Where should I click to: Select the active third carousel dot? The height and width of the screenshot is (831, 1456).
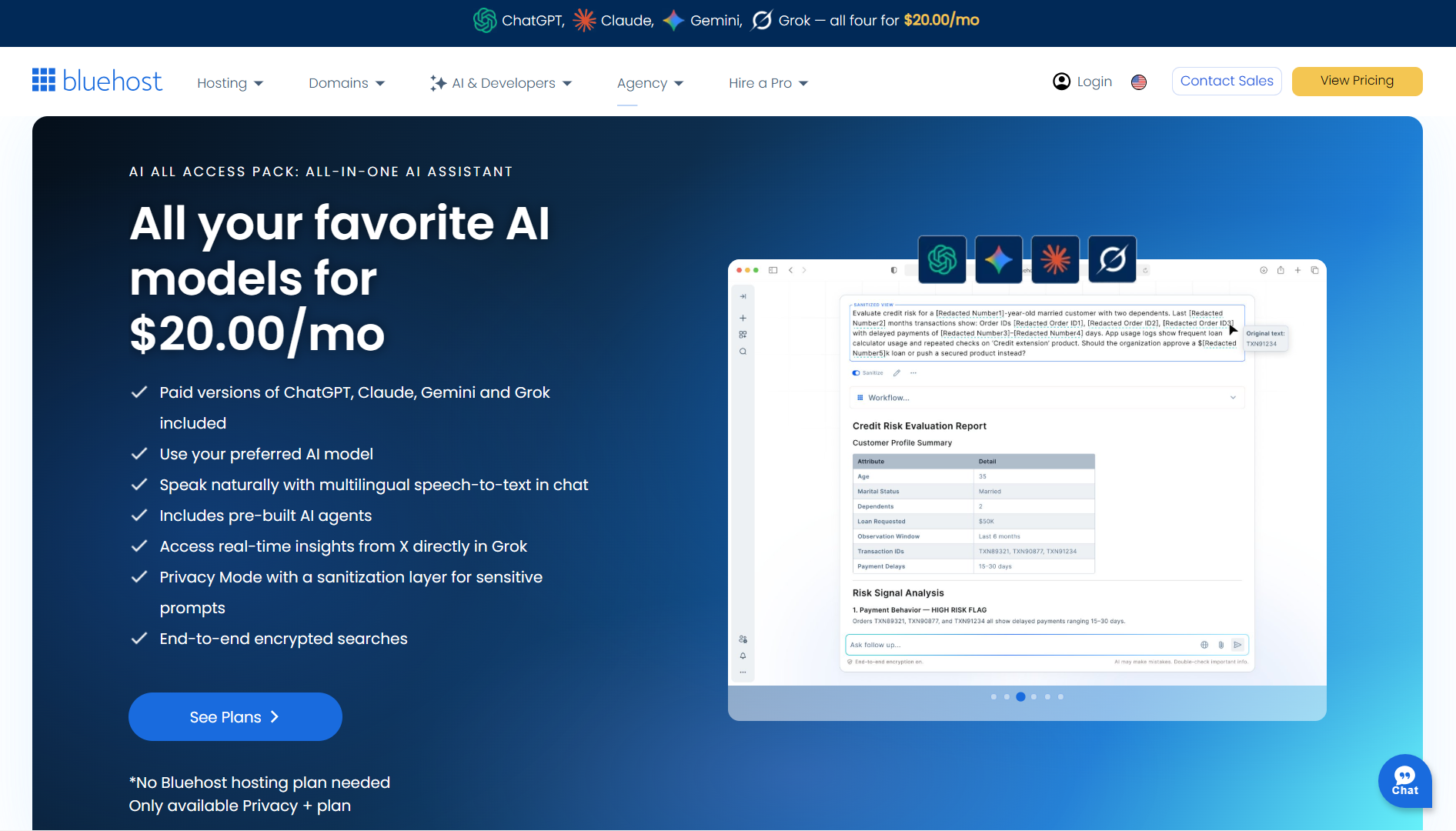click(1020, 697)
